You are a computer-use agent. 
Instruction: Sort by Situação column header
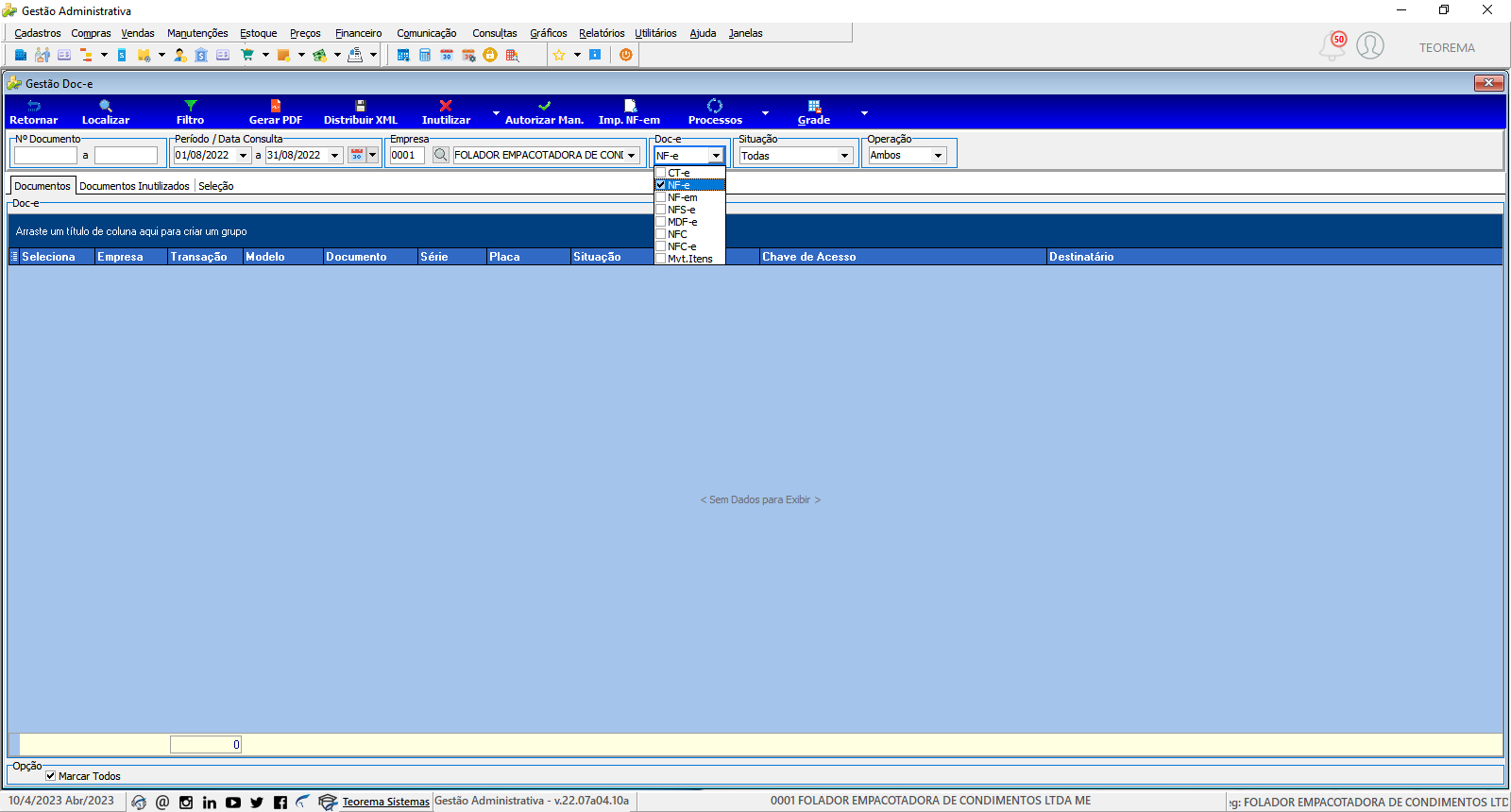[612, 257]
